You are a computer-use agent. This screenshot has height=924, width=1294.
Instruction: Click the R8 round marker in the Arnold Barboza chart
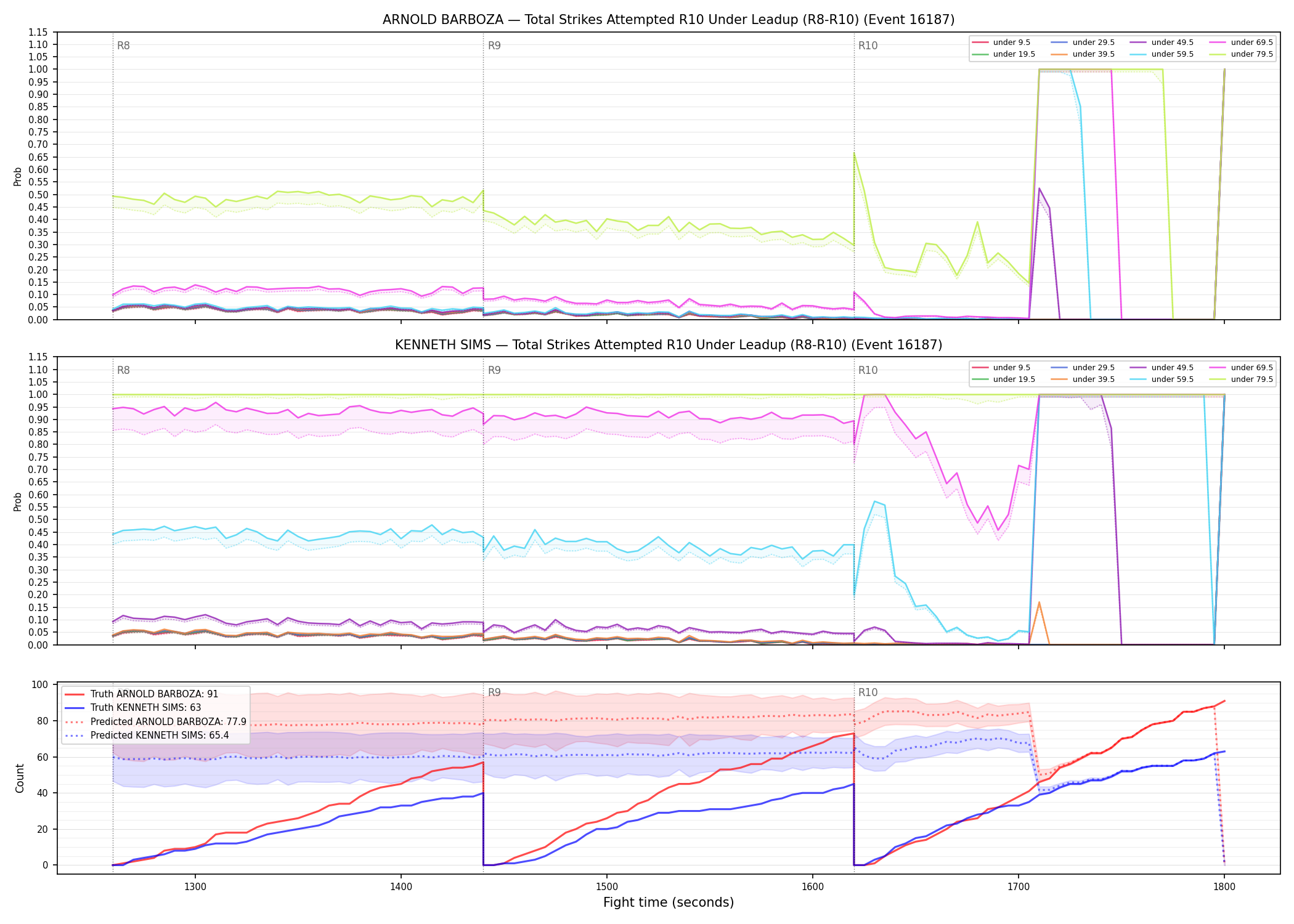pyautogui.click(x=123, y=46)
